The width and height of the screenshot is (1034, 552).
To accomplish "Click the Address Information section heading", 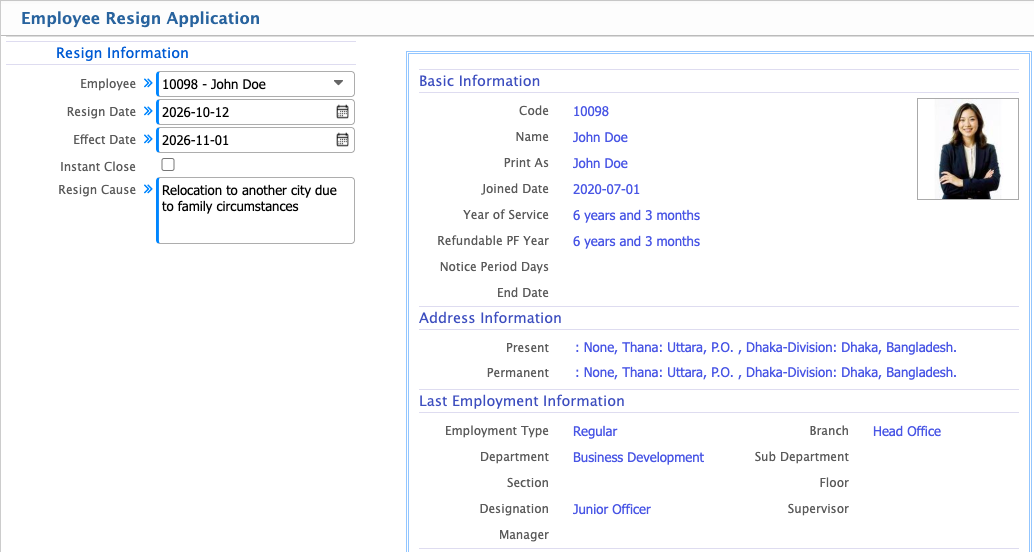I will [x=490, y=318].
